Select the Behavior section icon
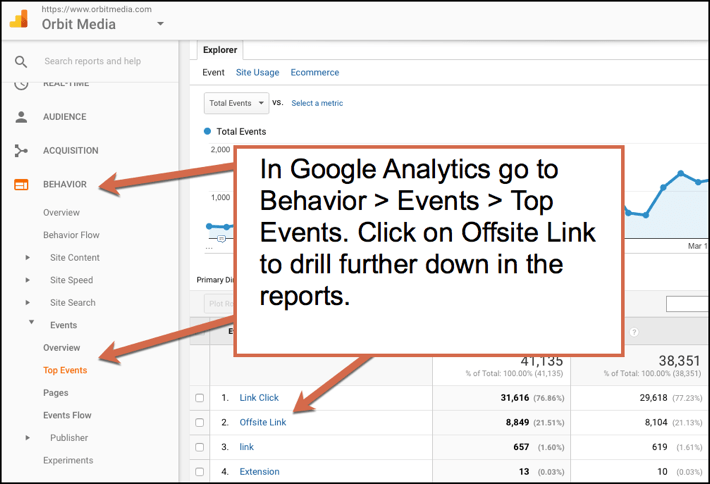 (21, 185)
